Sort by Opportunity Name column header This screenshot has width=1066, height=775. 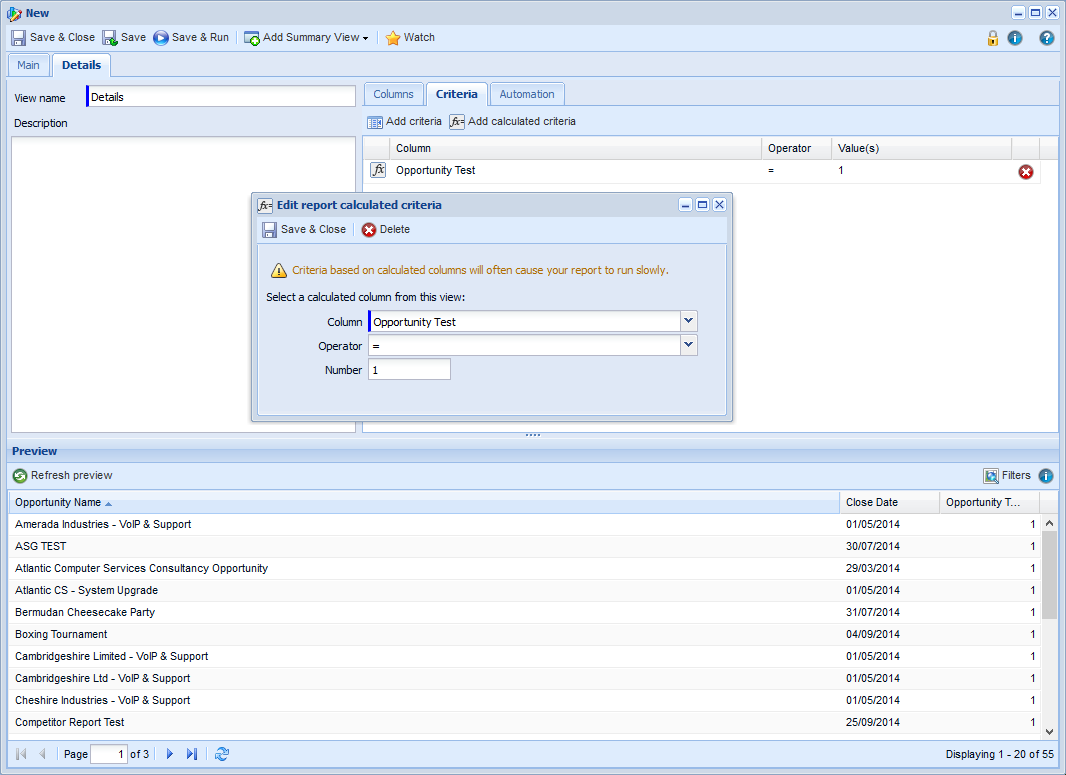[x=58, y=503]
